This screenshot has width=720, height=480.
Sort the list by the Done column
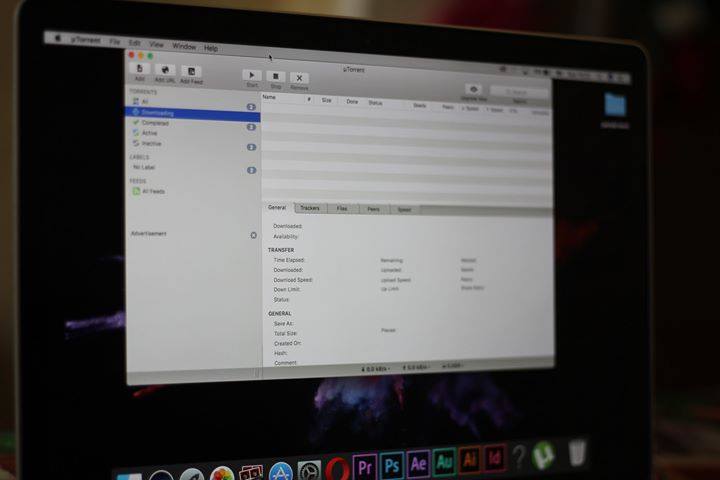point(352,102)
